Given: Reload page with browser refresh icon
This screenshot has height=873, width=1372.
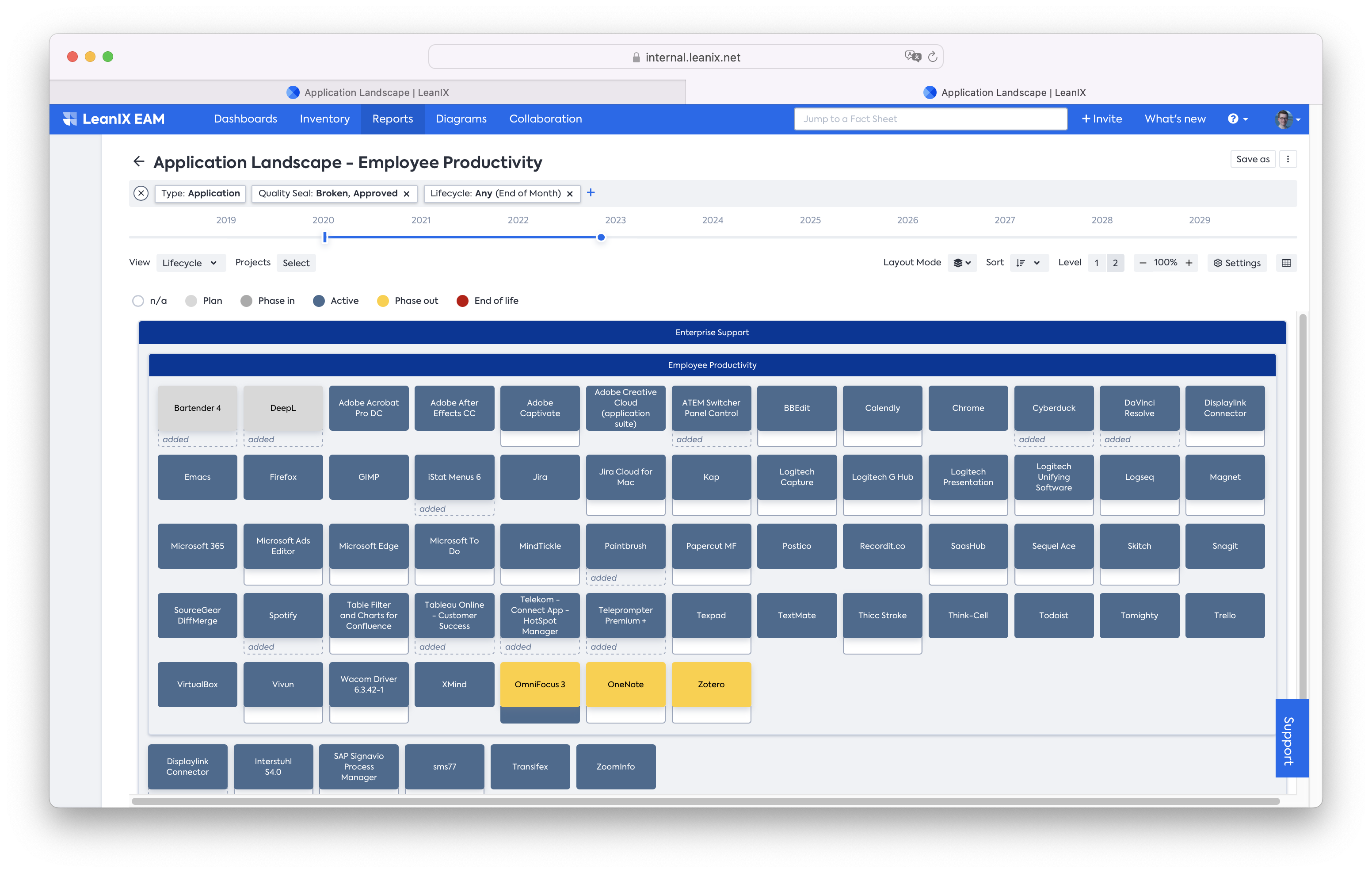Looking at the screenshot, I should click(x=933, y=57).
